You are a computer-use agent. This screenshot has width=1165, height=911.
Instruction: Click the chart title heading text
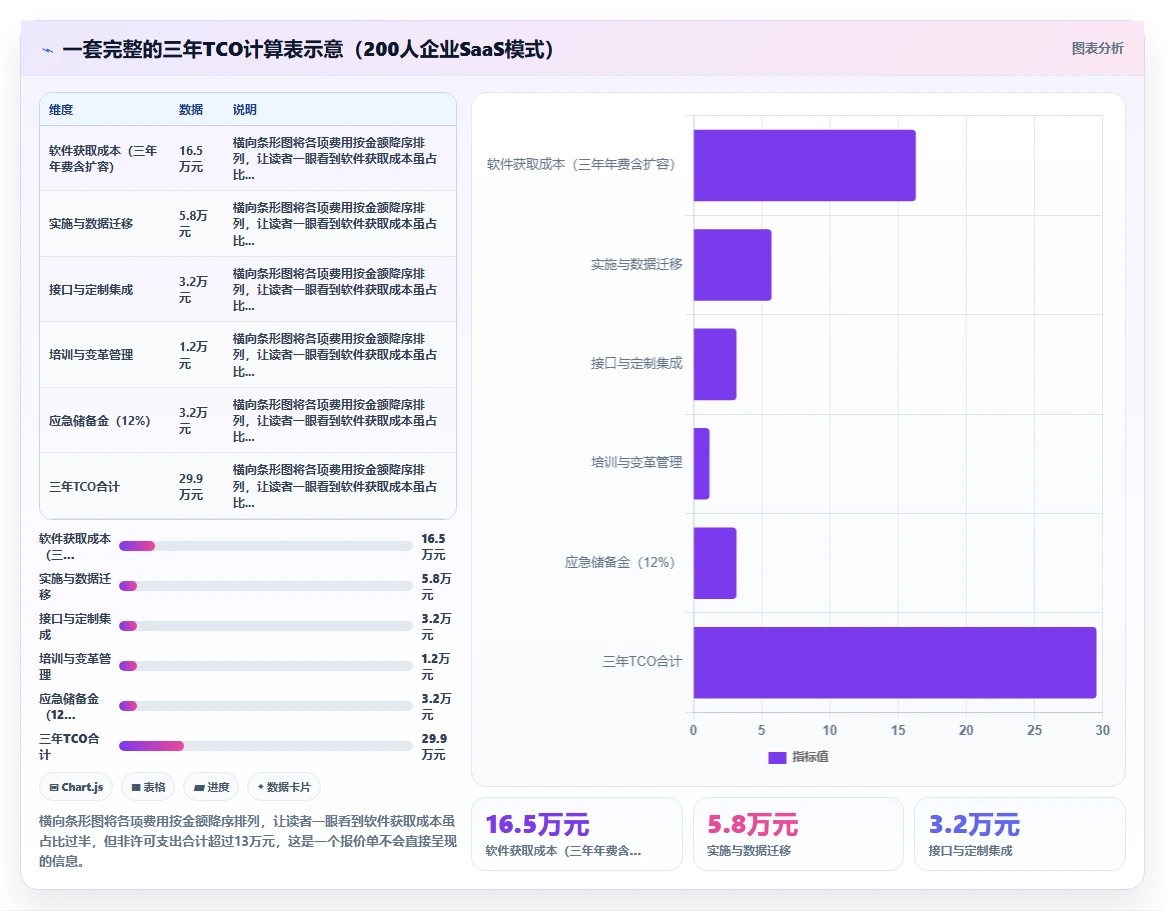308,50
